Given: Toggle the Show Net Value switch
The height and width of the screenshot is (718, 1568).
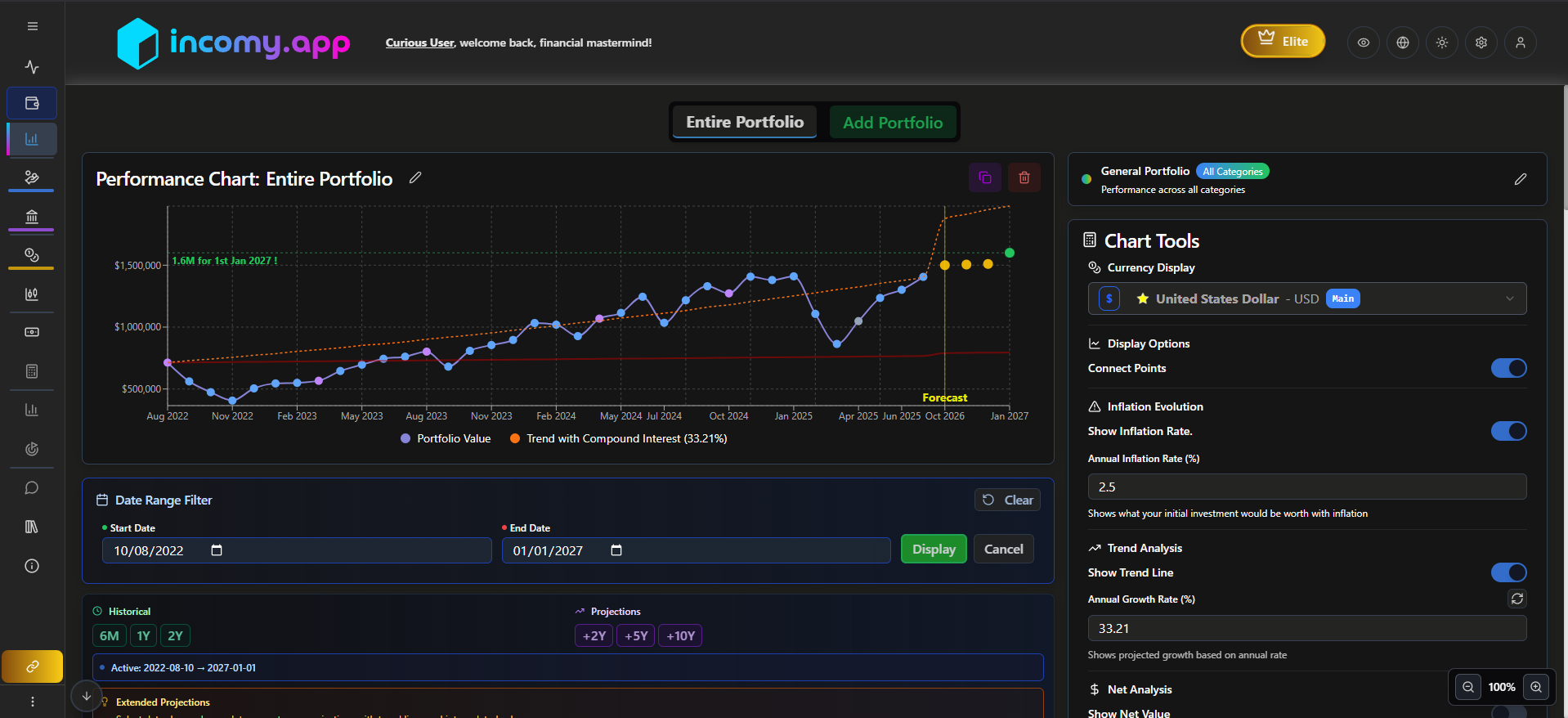Looking at the screenshot, I should pyautogui.click(x=1508, y=713).
